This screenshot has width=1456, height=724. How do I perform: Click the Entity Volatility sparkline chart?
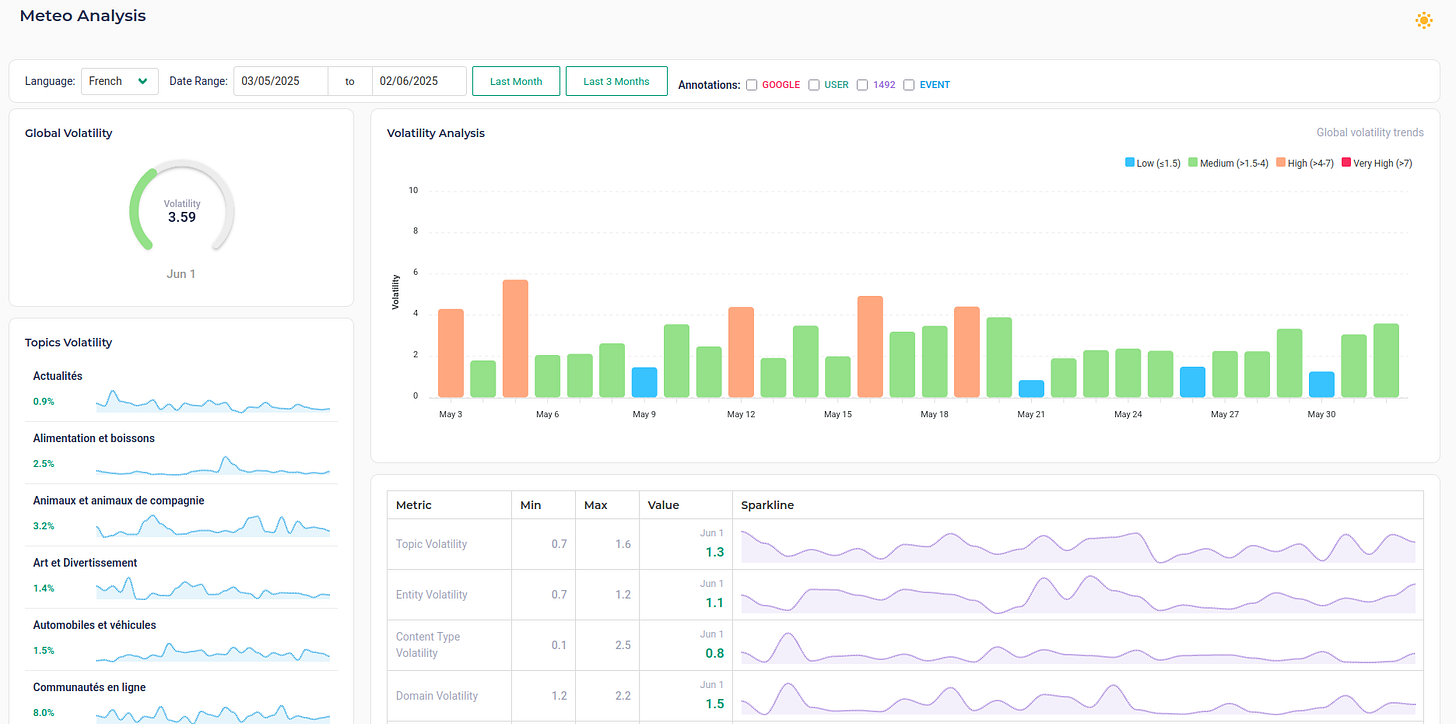pyautogui.click(x=1078, y=595)
